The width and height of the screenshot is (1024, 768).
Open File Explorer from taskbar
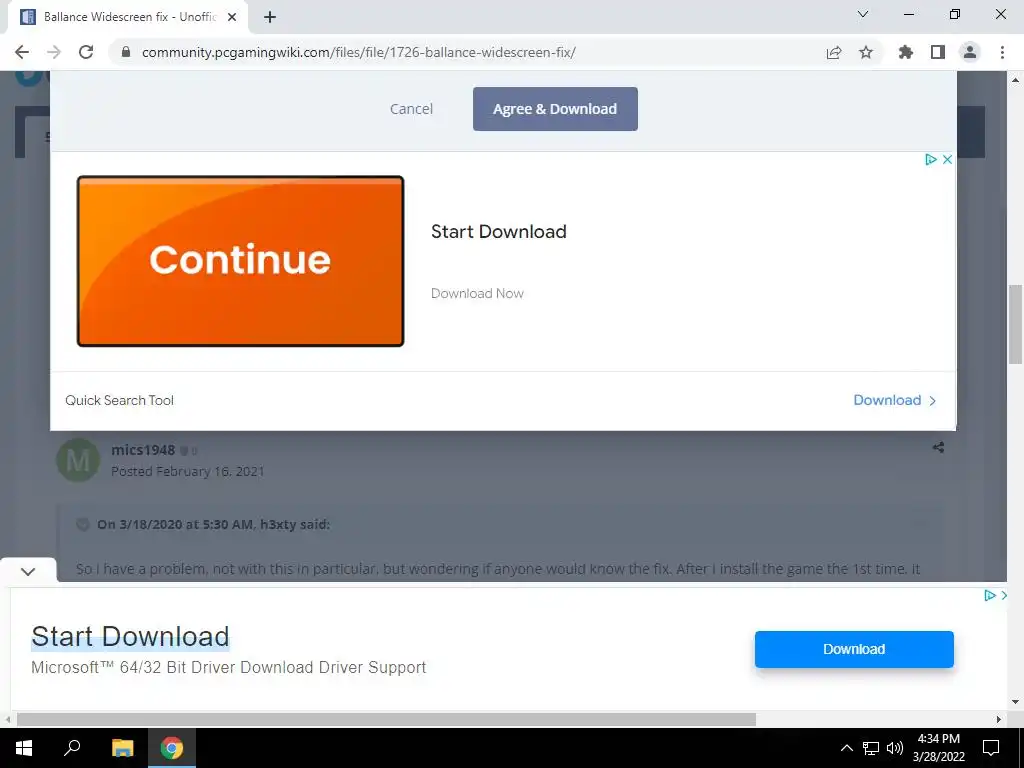(122, 748)
